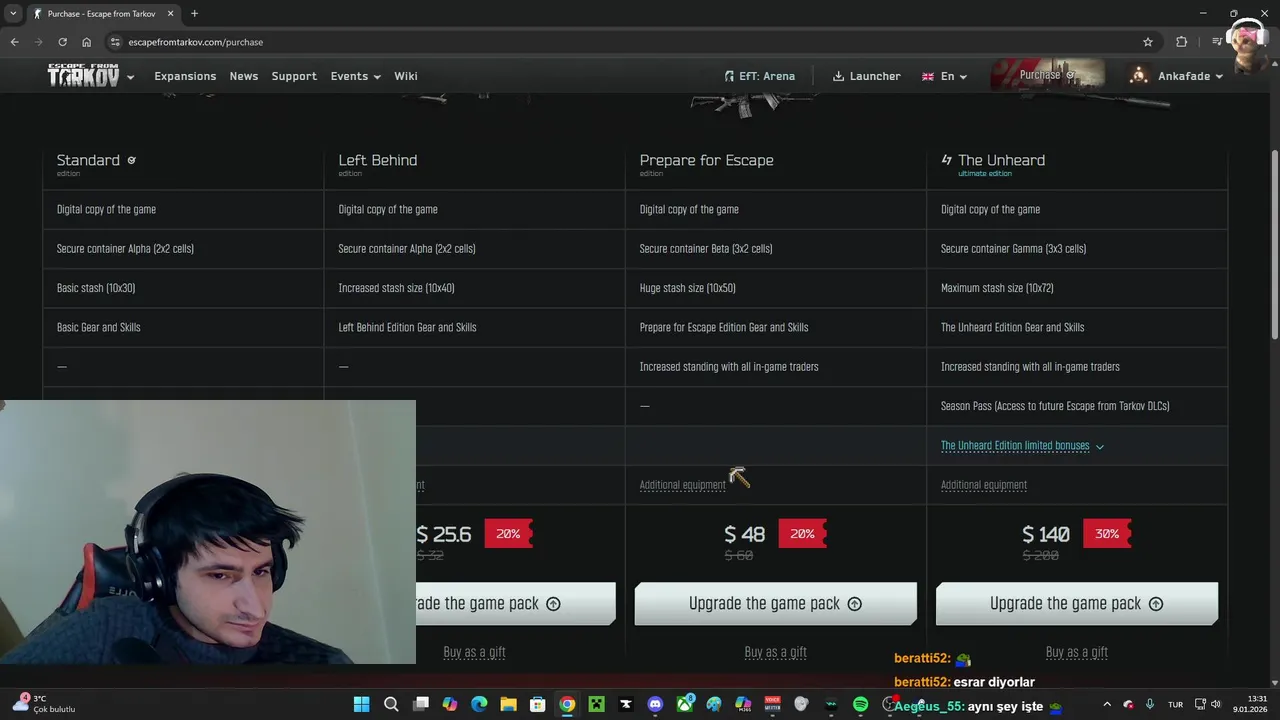The height and width of the screenshot is (720, 1280).
Task: Expand the Events dropdown menu
Action: pos(356,76)
